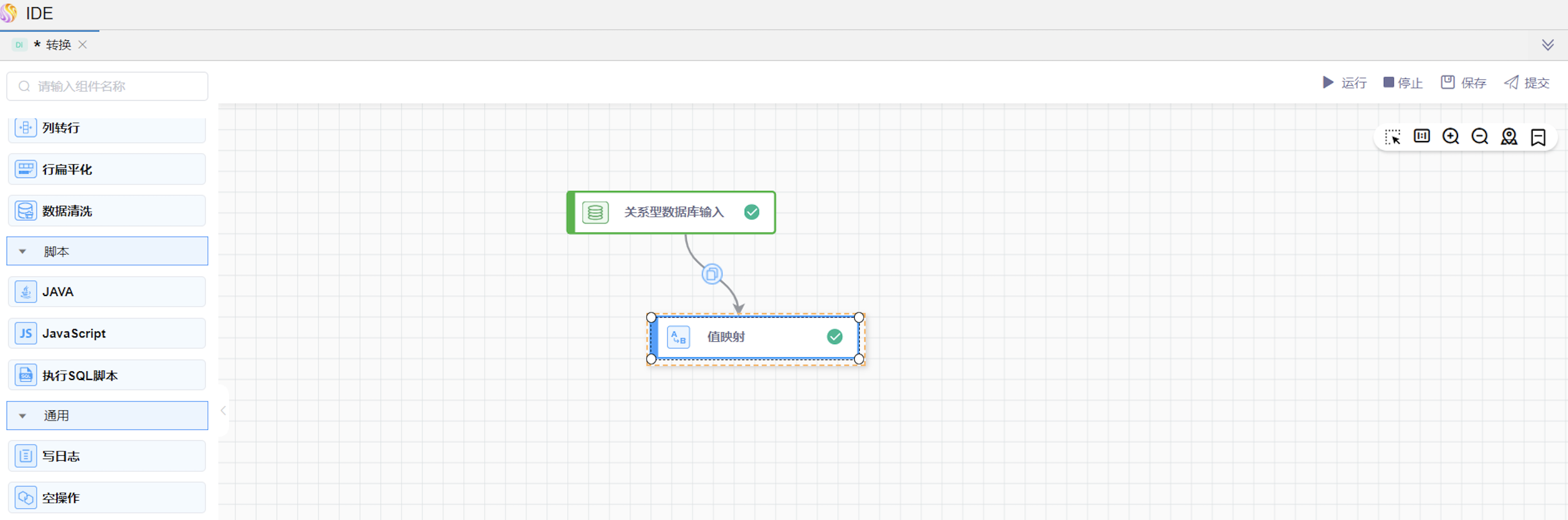
Task: Activate the marquee selection tool icon
Action: click(x=1392, y=137)
